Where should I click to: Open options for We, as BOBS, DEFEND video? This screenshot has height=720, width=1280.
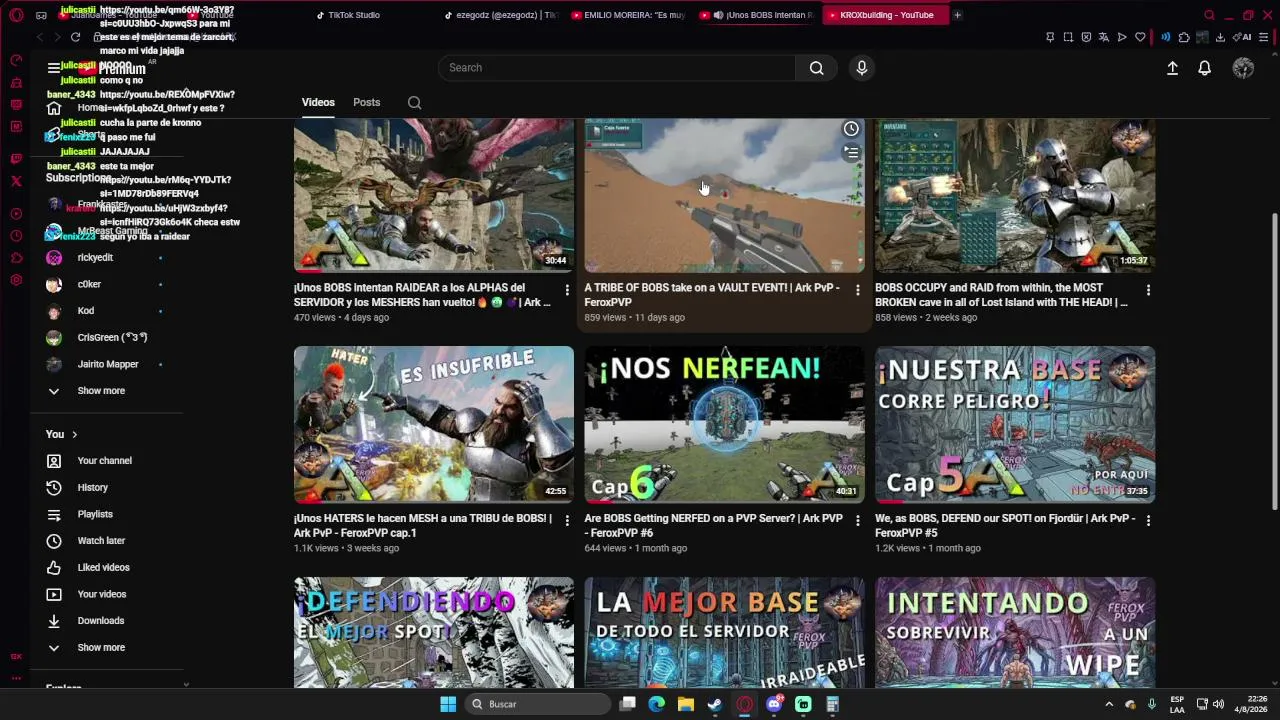(x=1148, y=521)
